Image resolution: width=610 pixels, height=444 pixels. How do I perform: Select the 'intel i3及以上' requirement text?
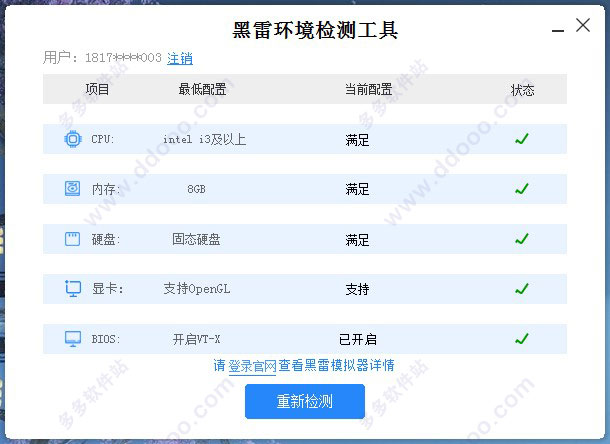pos(205,139)
